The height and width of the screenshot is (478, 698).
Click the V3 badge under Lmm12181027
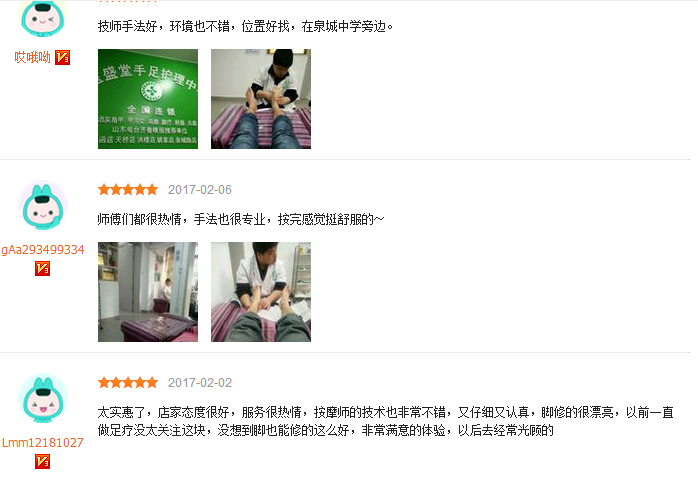42,462
